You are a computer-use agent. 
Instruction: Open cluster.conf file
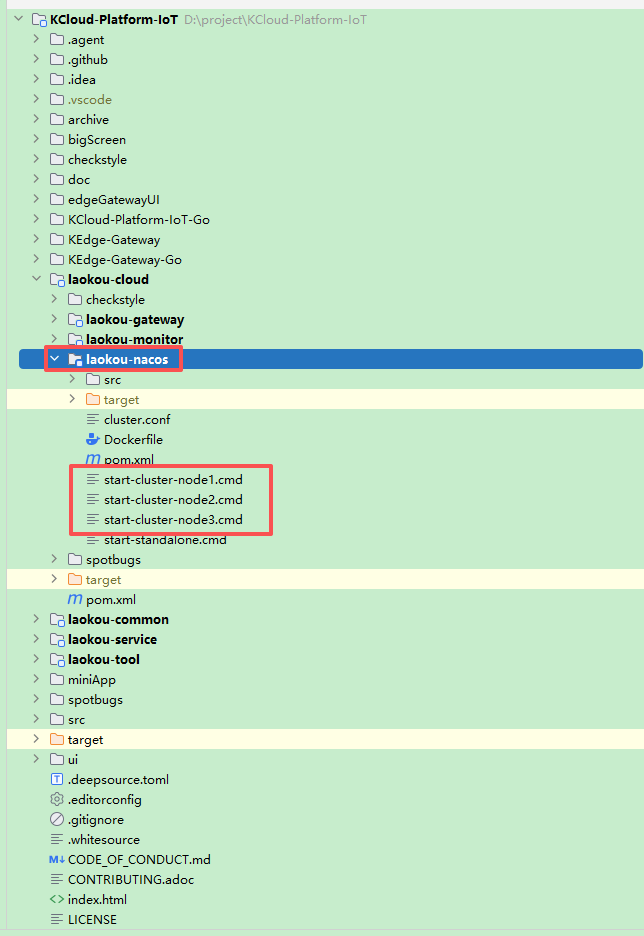pos(136,419)
